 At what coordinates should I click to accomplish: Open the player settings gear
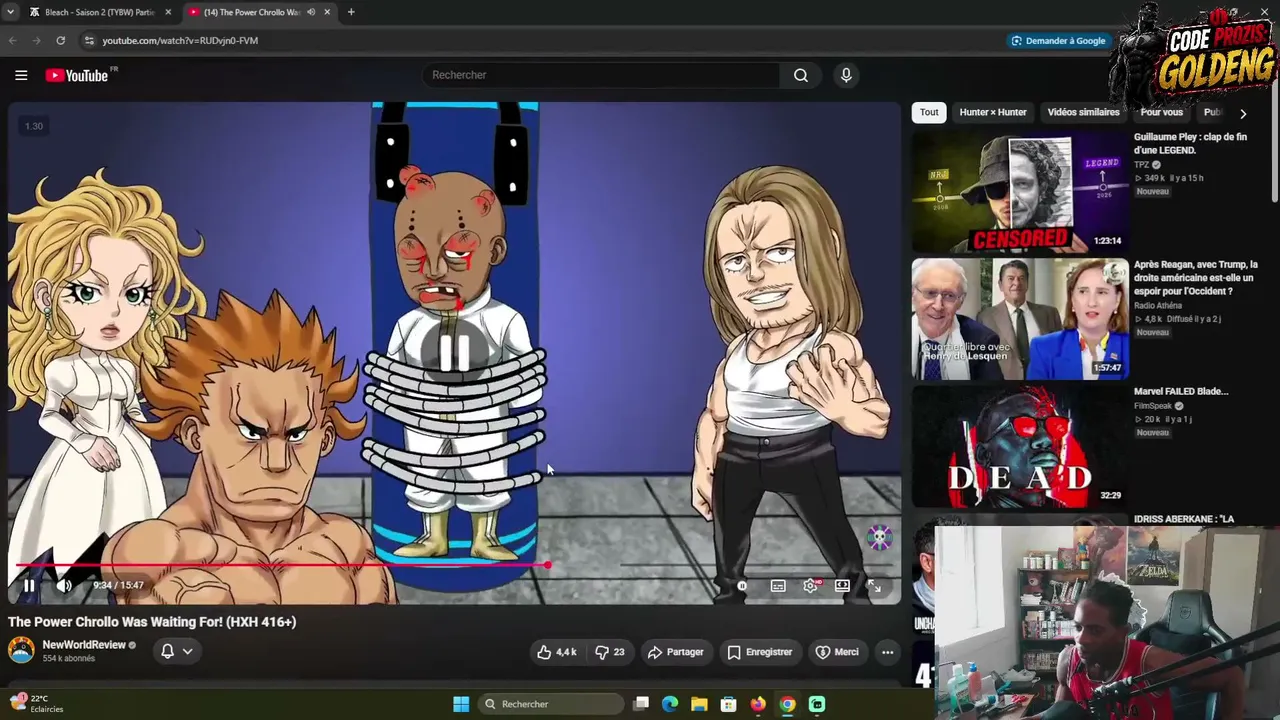pos(811,586)
